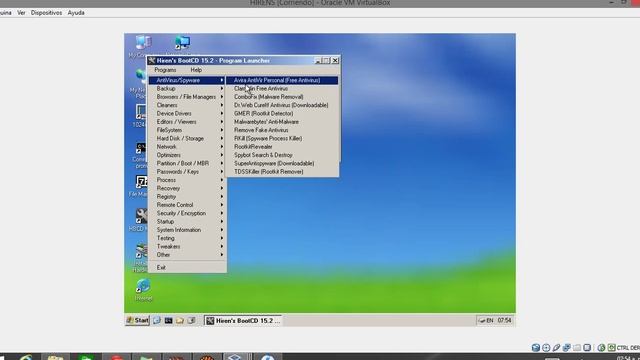Launch Avira AntiVir Personal (Free Antivirus)
The width and height of the screenshot is (640, 360).
282,80
